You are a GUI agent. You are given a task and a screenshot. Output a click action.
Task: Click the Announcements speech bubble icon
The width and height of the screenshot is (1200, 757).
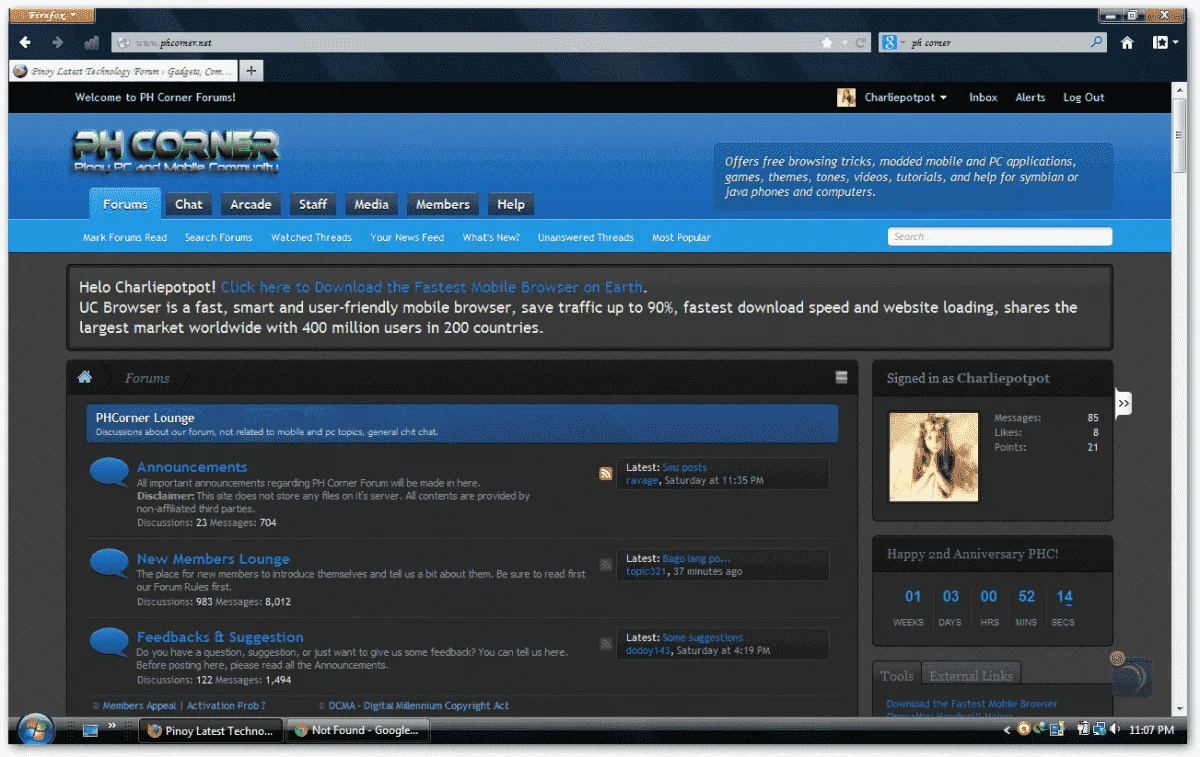coord(109,473)
